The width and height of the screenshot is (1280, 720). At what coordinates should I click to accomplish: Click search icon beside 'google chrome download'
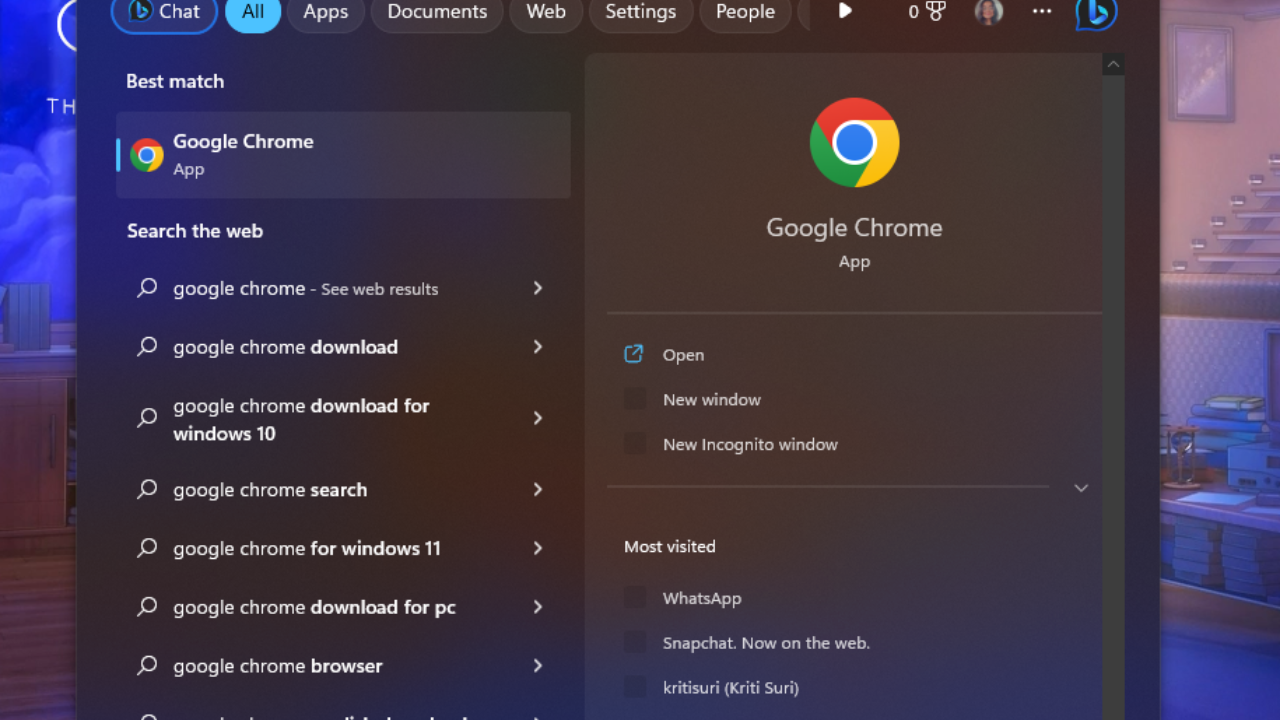tap(147, 347)
